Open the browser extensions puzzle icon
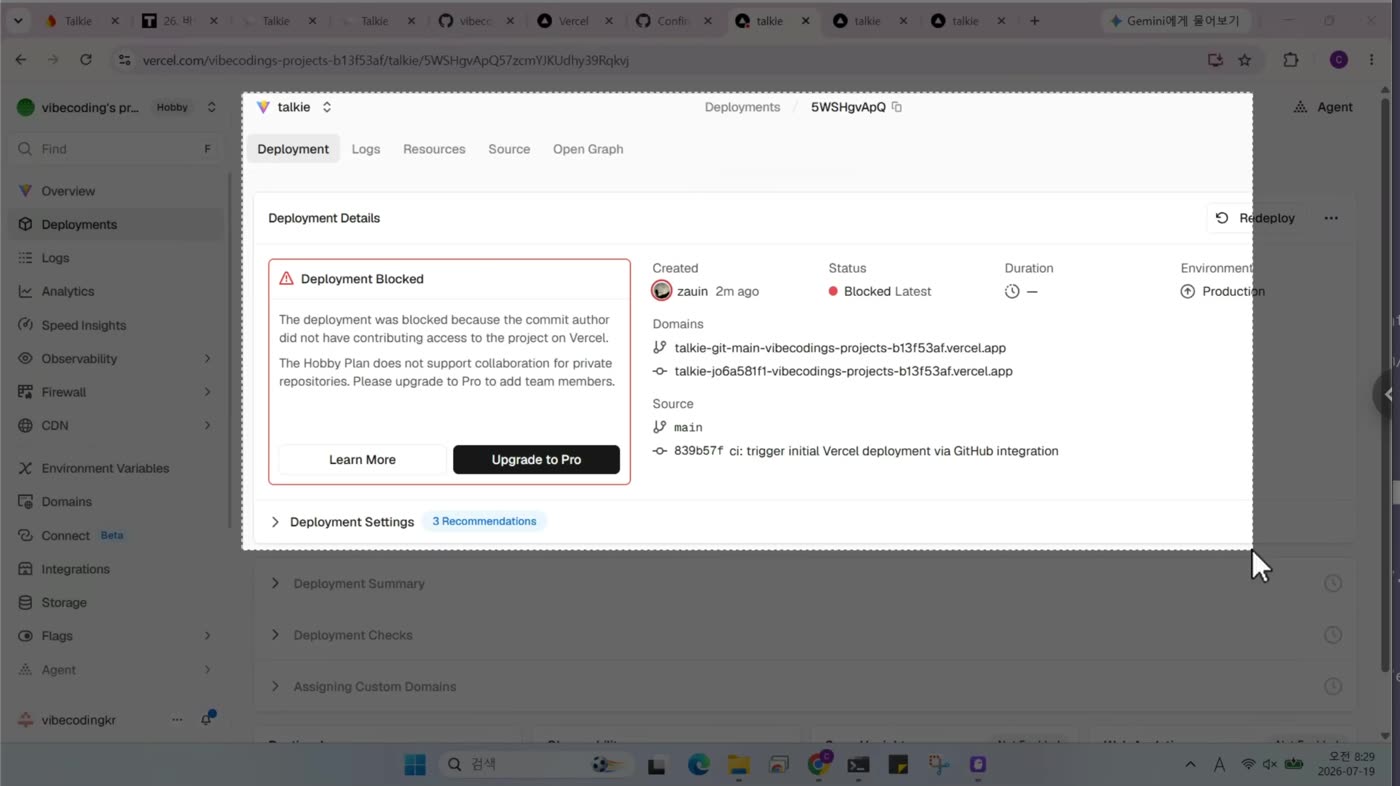This screenshot has width=1400, height=786. coord(1291,60)
